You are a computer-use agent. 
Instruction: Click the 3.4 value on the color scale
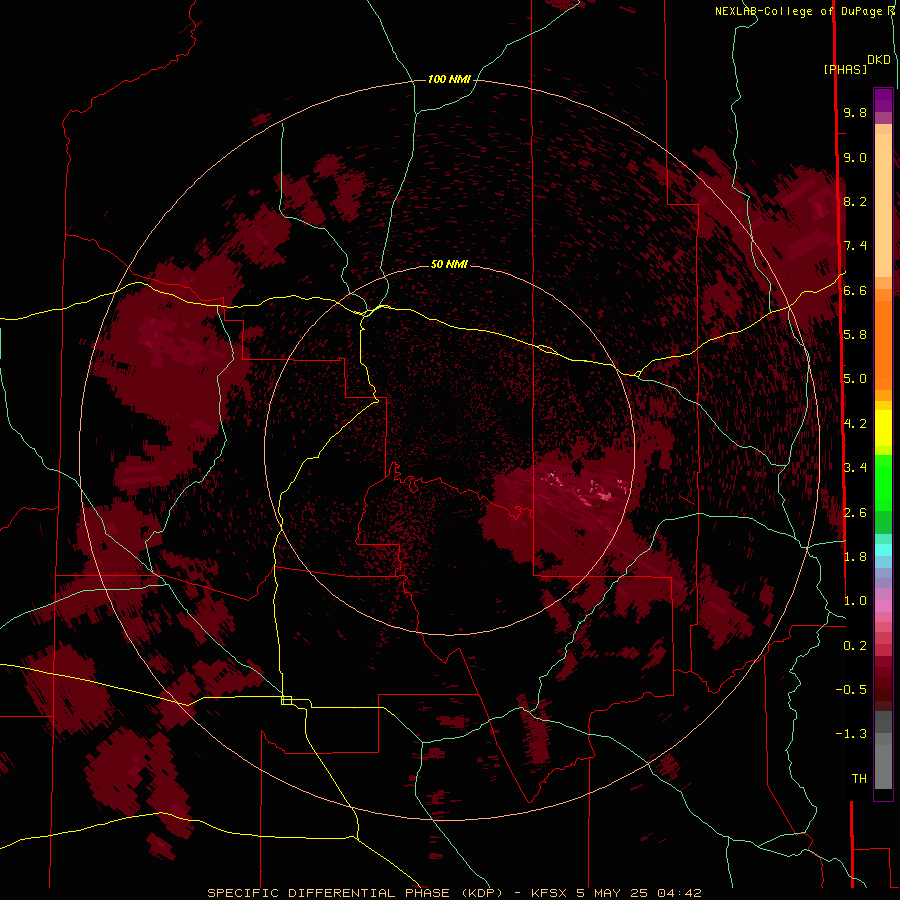click(855, 468)
